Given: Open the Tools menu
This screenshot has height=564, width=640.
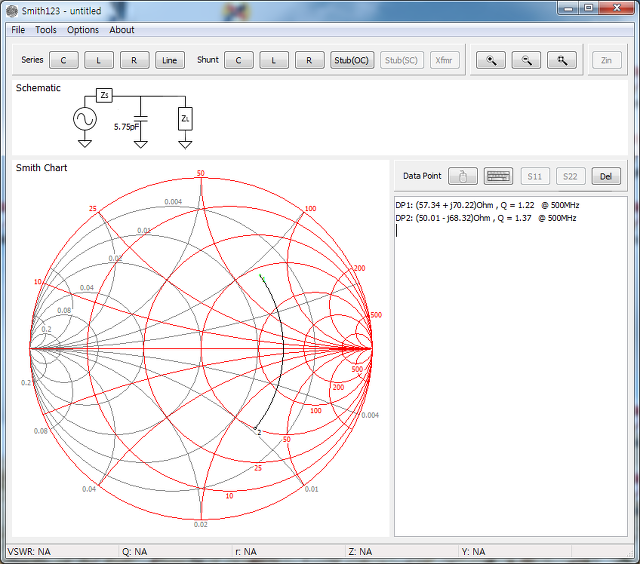Looking at the screenshot, I should coord(46,30).
